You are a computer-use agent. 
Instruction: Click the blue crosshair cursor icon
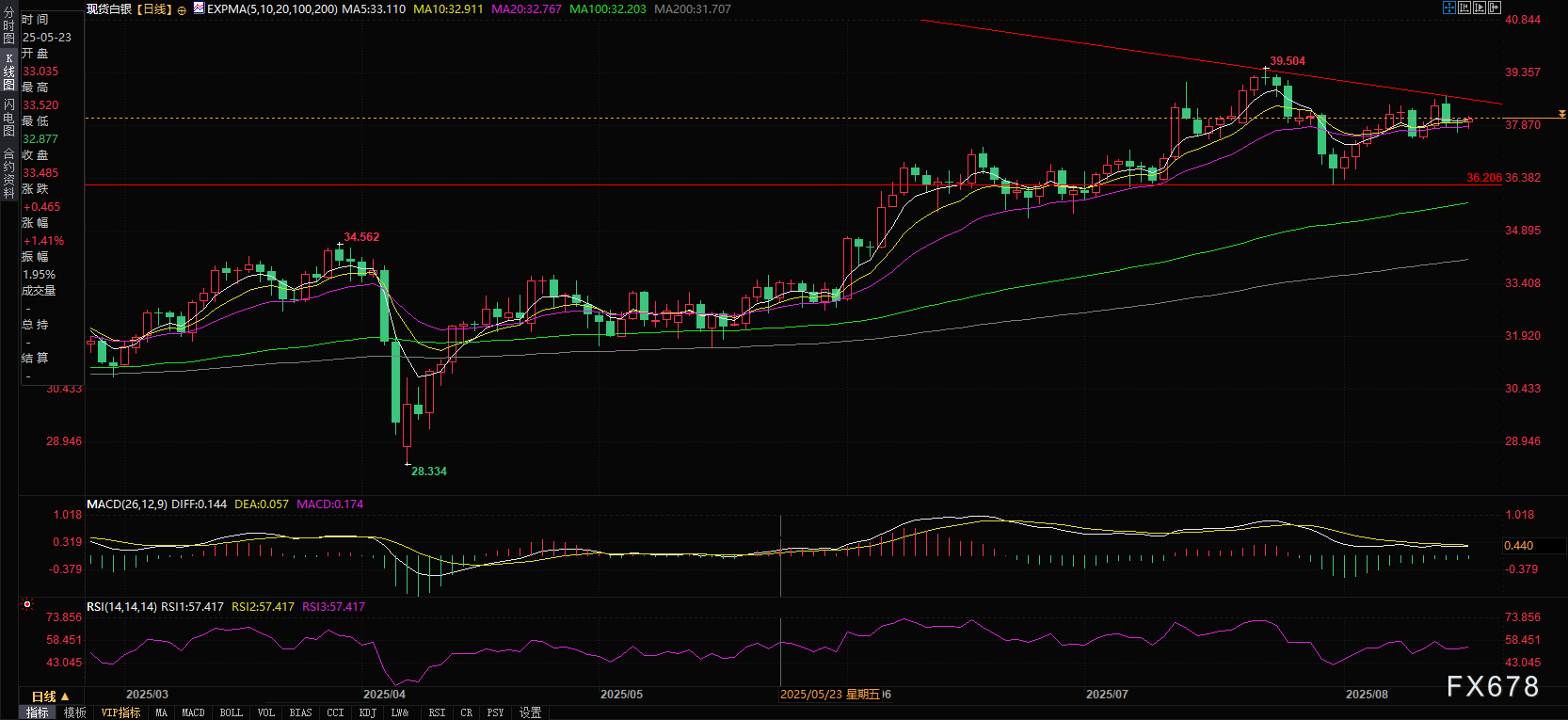point(1449,8)
